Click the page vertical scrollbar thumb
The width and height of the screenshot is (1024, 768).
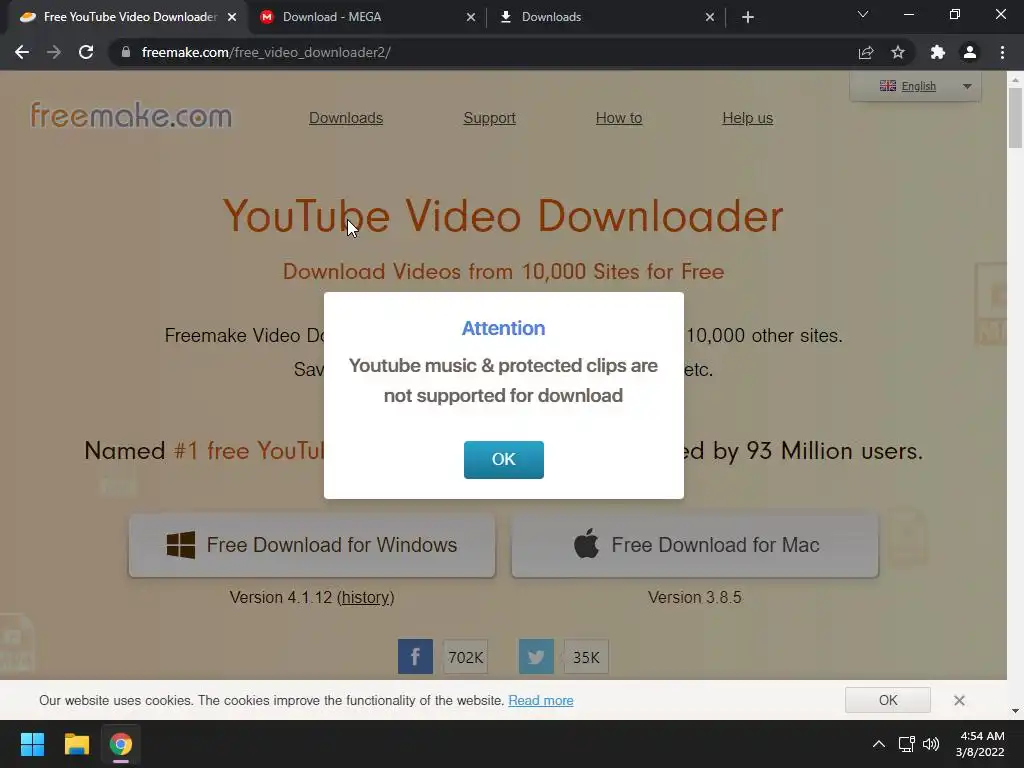[x=1015, y=118]
